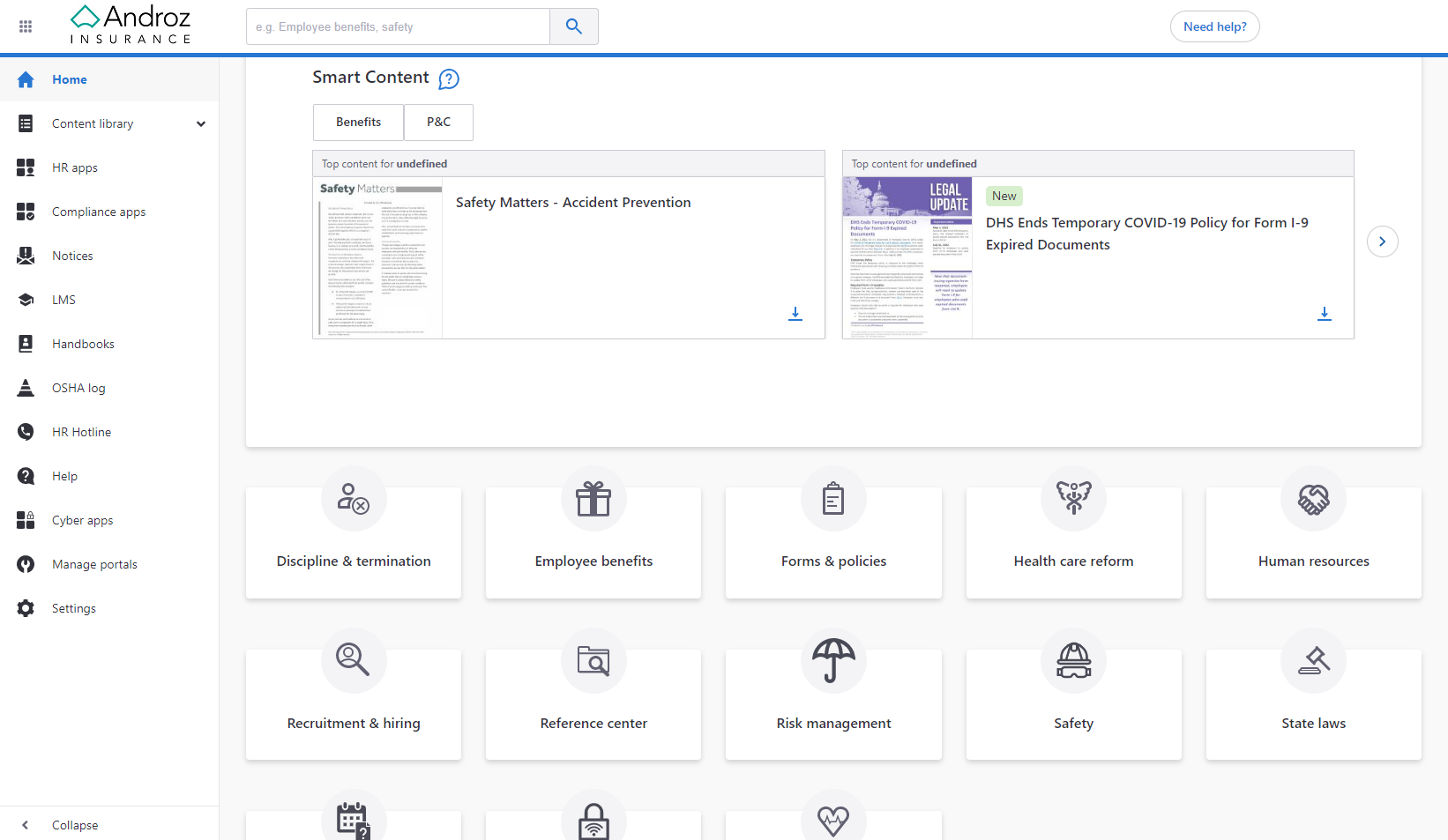The width and height of the screenshot is (1448, 840).
Task: Open 'DHS Ends Temporary COVID-19 Policy' title
Action: [1146, 234]
